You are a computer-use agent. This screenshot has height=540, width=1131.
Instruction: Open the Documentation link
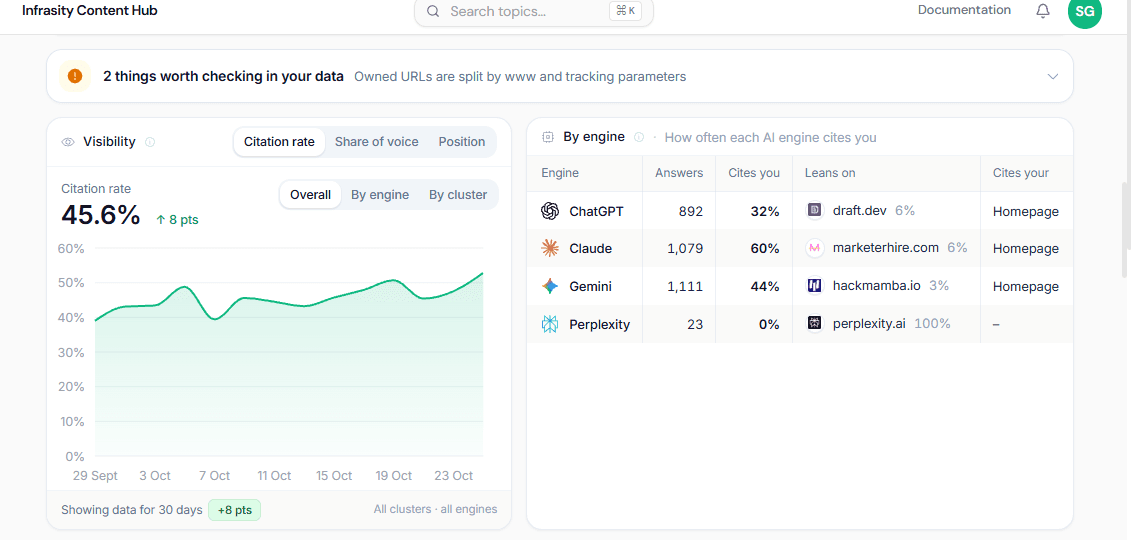[964, 10]
